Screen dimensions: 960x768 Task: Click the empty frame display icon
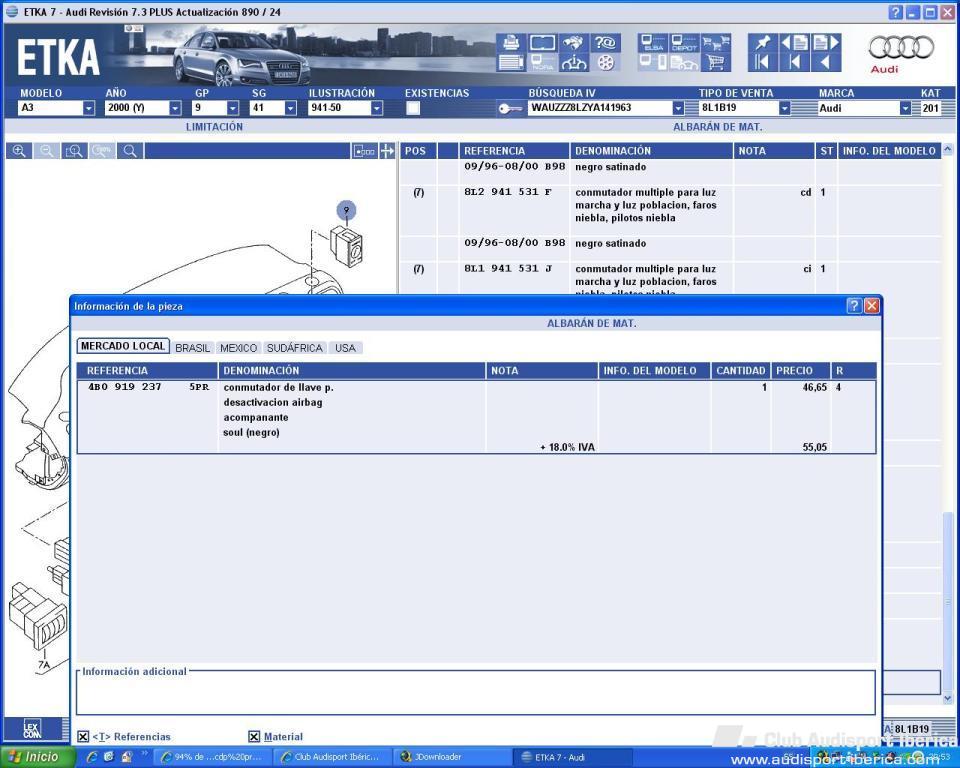tap(542, 42)
